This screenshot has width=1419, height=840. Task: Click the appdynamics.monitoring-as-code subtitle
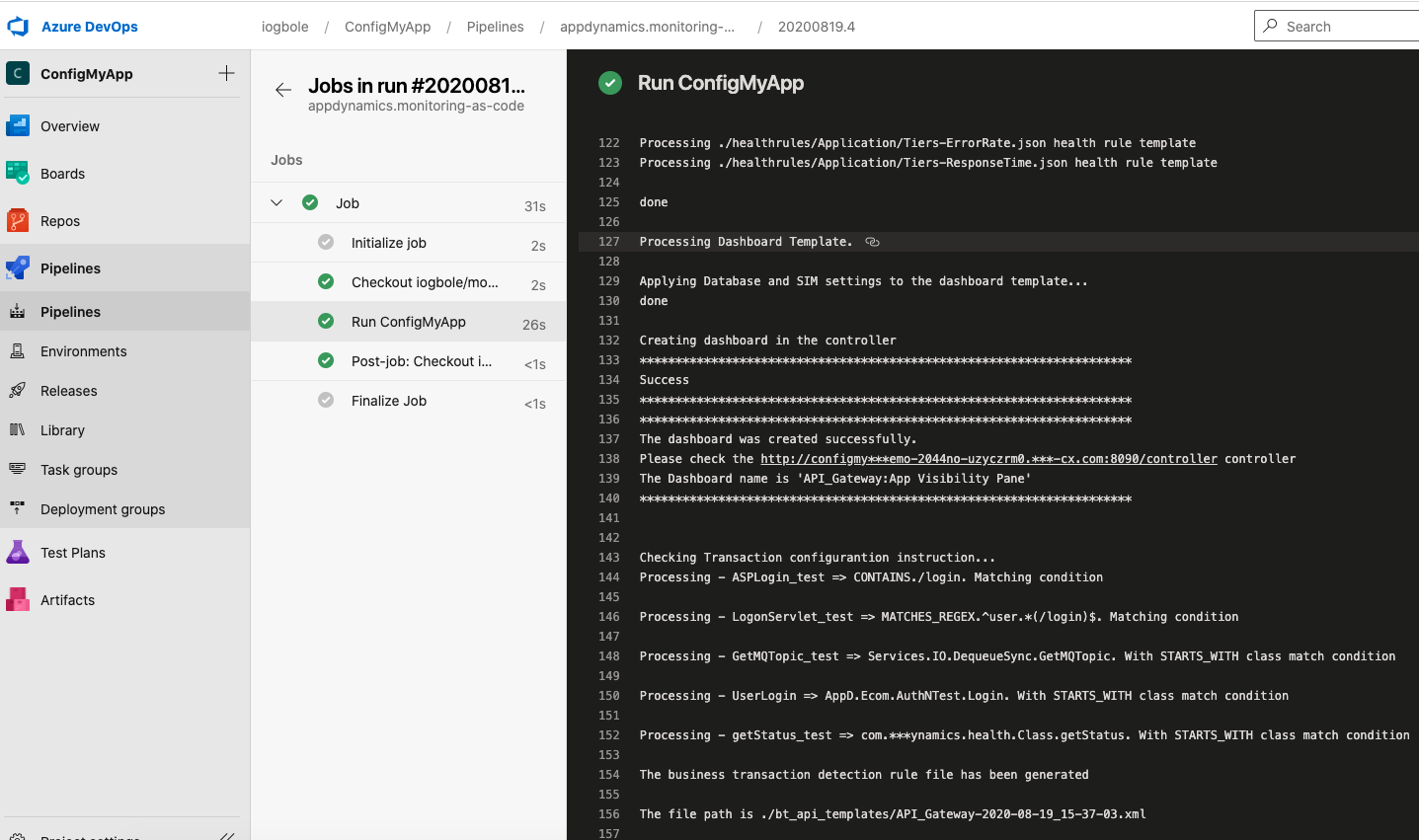pos(416,106)
